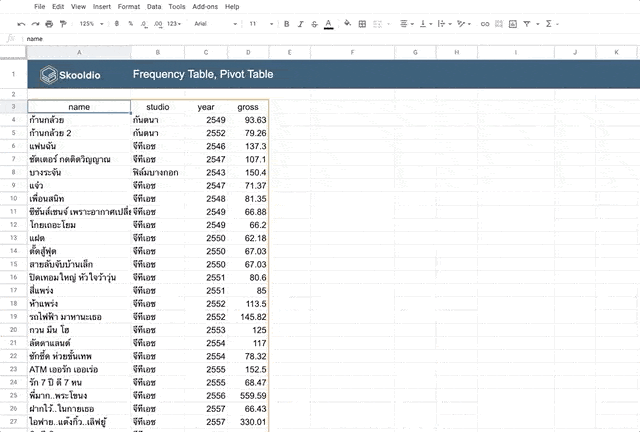Open the Arial font dropdown
Image resolution: width=640 pixels, height=432 pixels.
[x=215, y=24]
